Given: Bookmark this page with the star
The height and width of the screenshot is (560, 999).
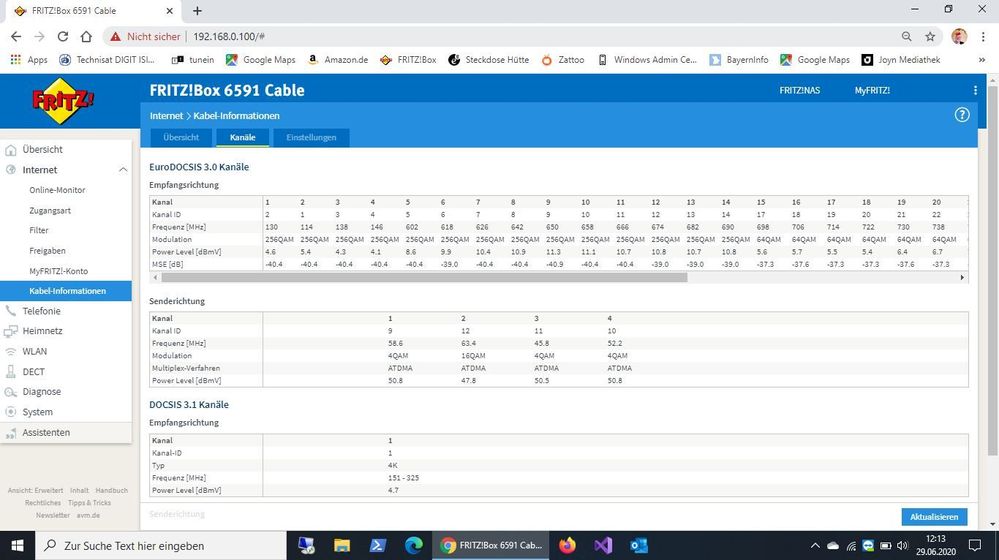Looking at the screenshot, I should 930,36.
